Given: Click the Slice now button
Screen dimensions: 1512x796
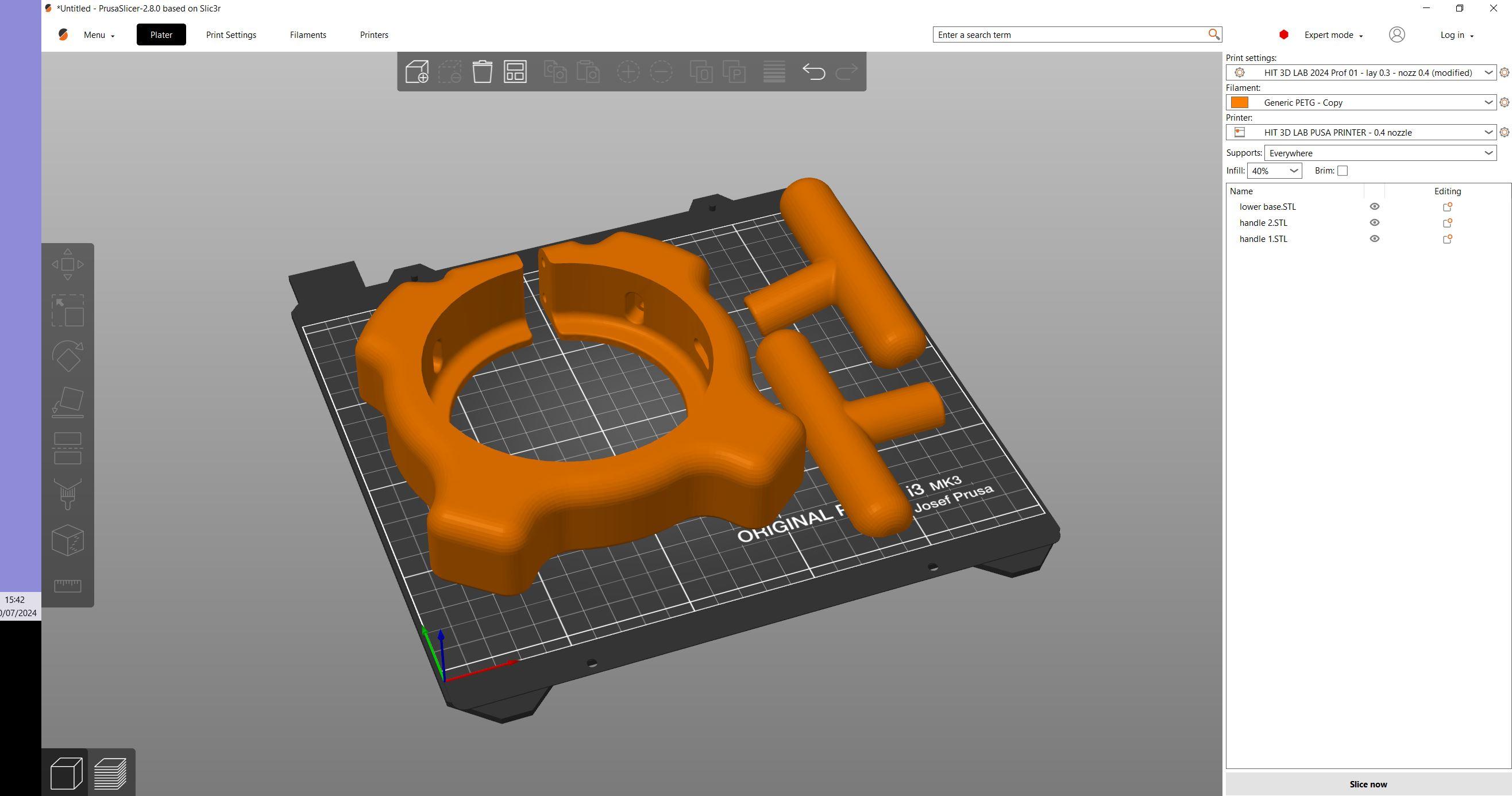Looking at the screenshot, I should pyautogui.click(x=1368, y=785).
